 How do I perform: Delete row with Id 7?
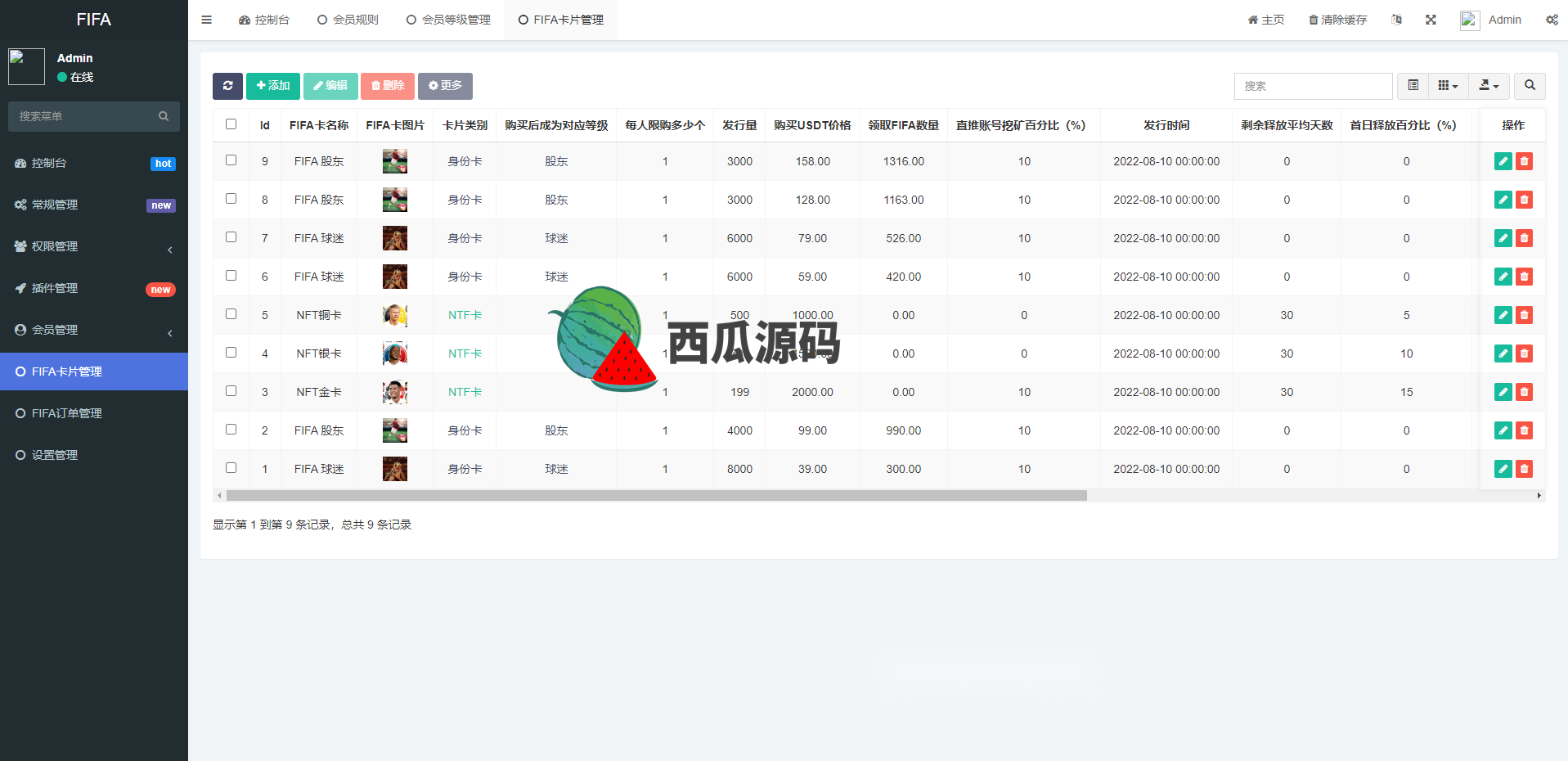coord(1524,238)
